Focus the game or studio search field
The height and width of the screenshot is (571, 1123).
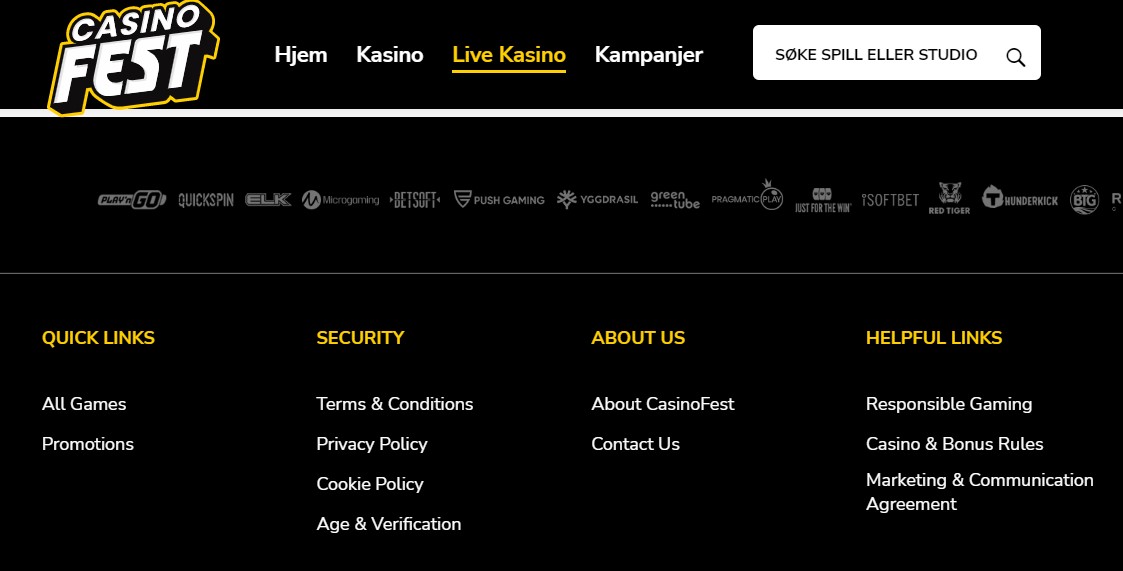(x=876, y=55)
